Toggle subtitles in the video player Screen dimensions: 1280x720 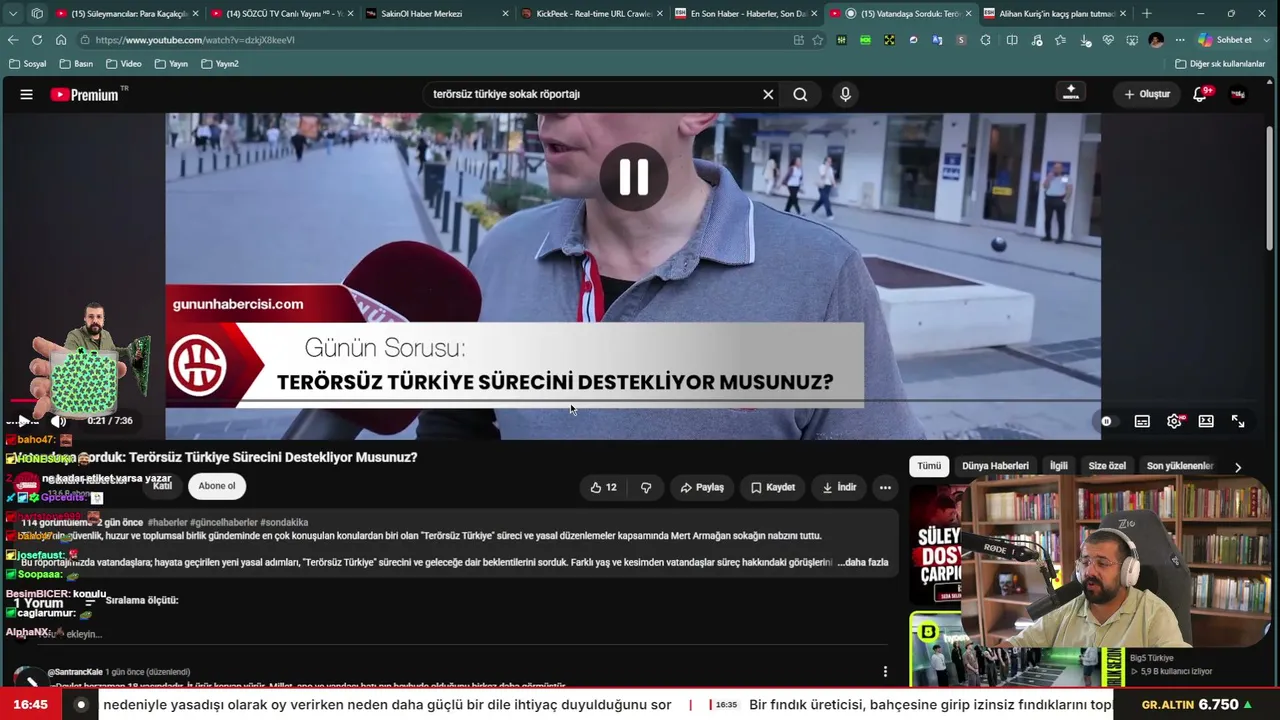pos(1142,421)
